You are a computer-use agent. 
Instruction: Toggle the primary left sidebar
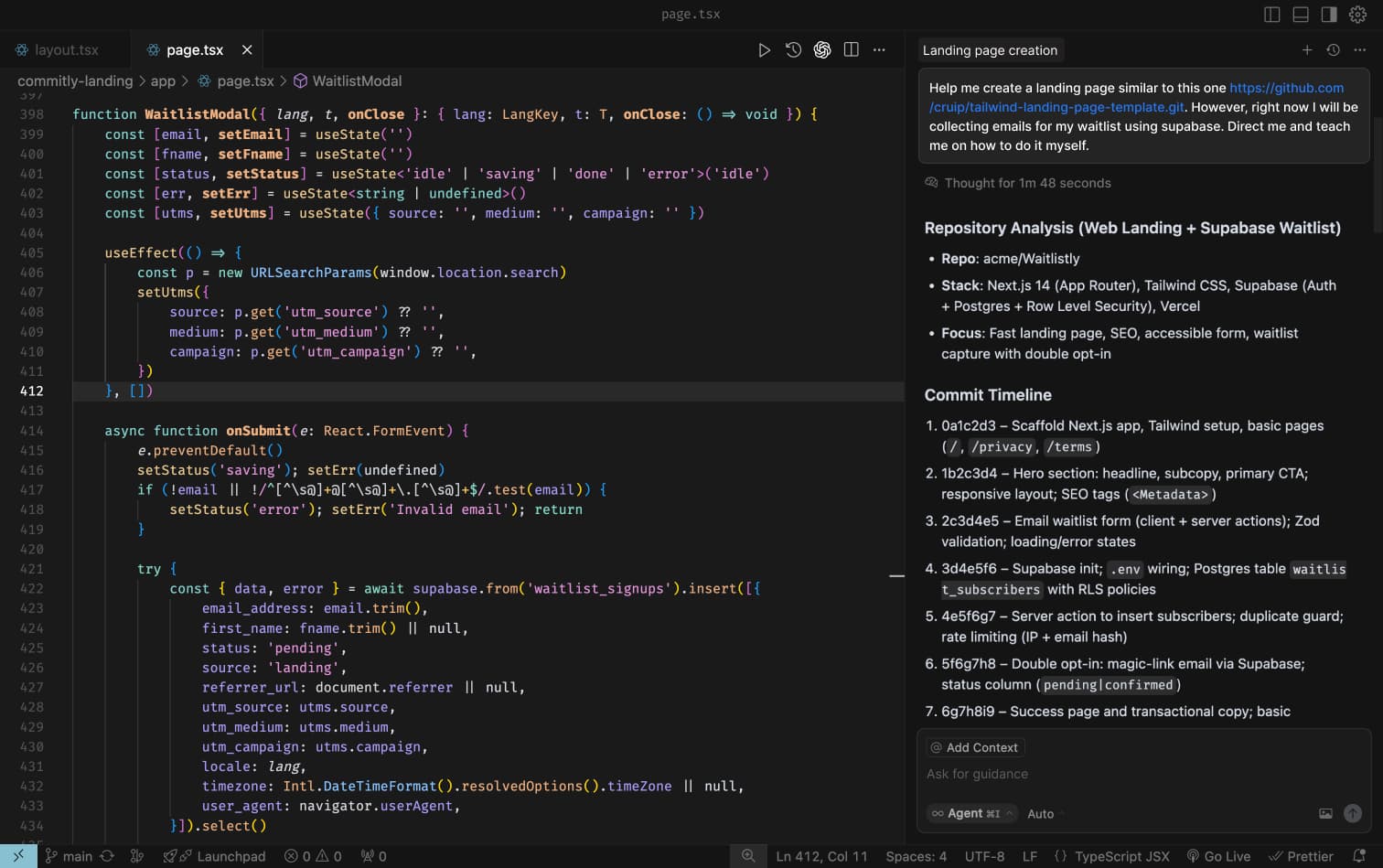tap(1271, 15)
